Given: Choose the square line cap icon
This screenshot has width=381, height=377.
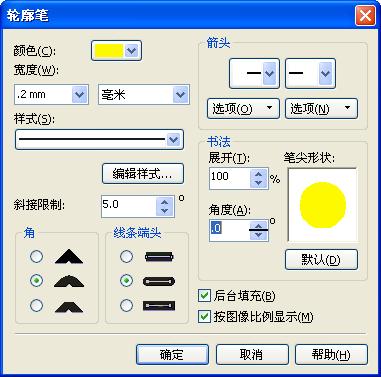Looking at the screenshot, I should (x=159, y=257).
